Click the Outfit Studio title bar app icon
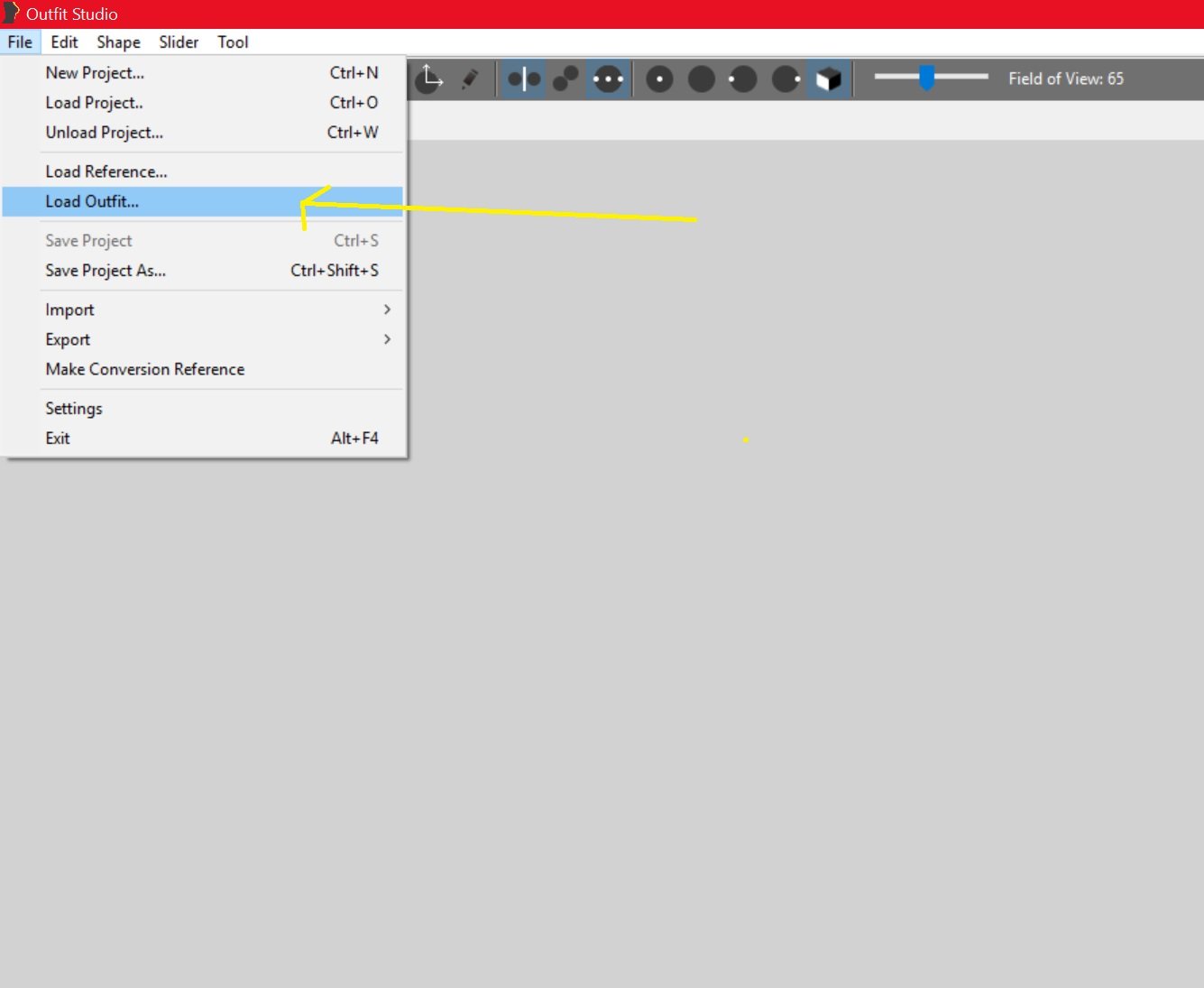The height and width of the screenshot is (988, 1204). (11, 14)
